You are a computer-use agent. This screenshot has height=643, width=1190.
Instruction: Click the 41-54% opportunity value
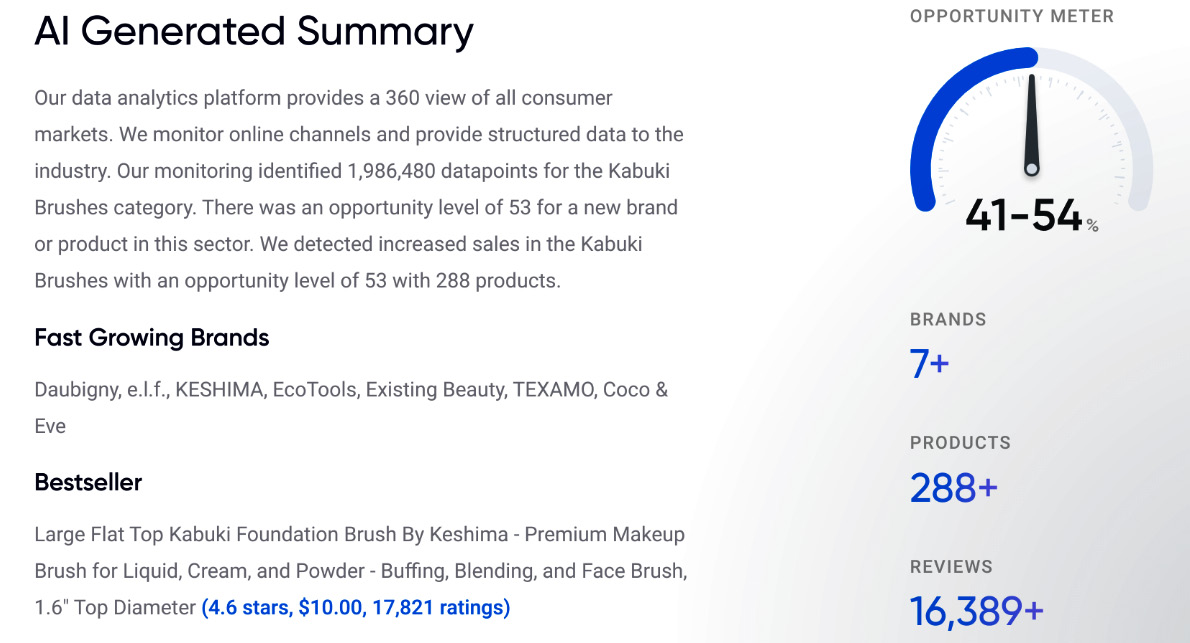point(1031,215)
